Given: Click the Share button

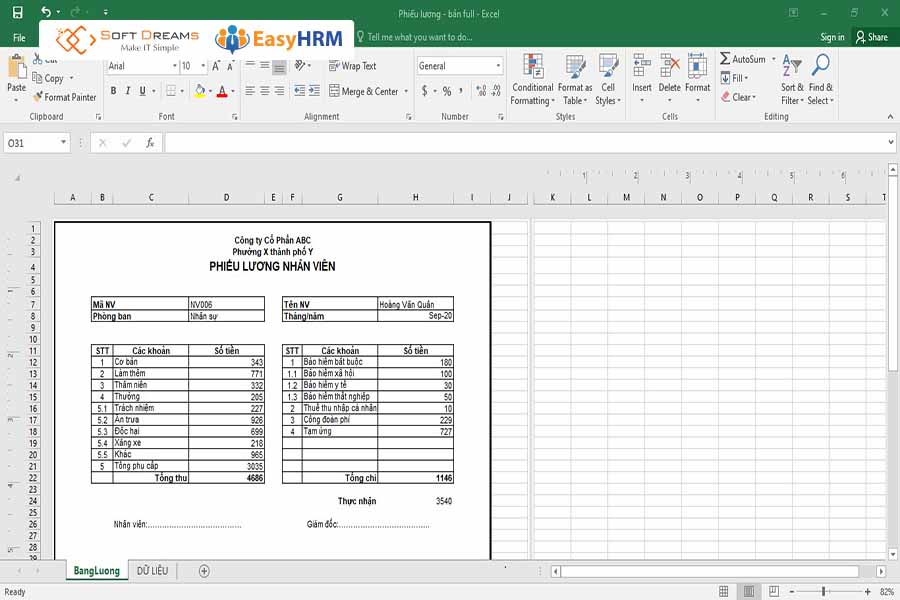Looking at the screenshot, I should [872, 37].
